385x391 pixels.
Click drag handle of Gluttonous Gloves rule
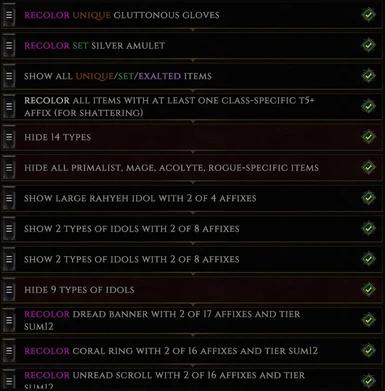[9, 15]
